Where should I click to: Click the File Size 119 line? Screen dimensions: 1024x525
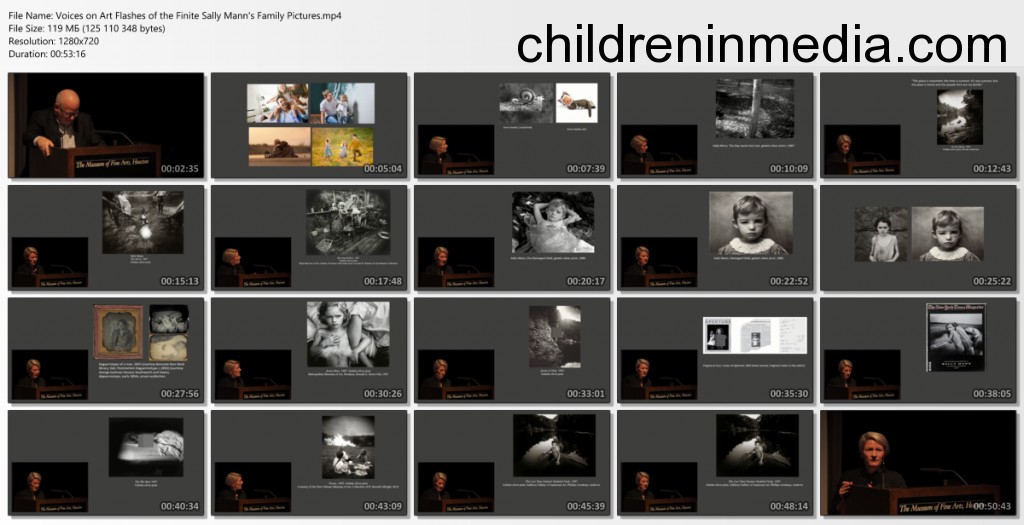pyautogui.click(x=87, y=28)
